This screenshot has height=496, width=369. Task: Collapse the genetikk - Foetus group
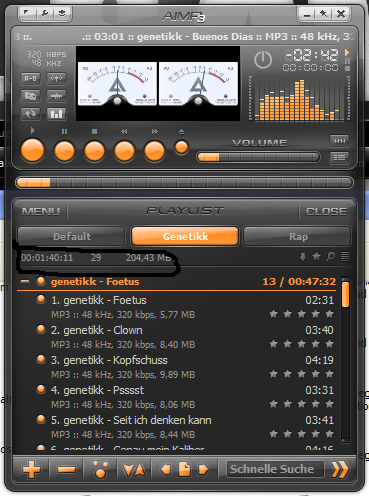point(25,282)
